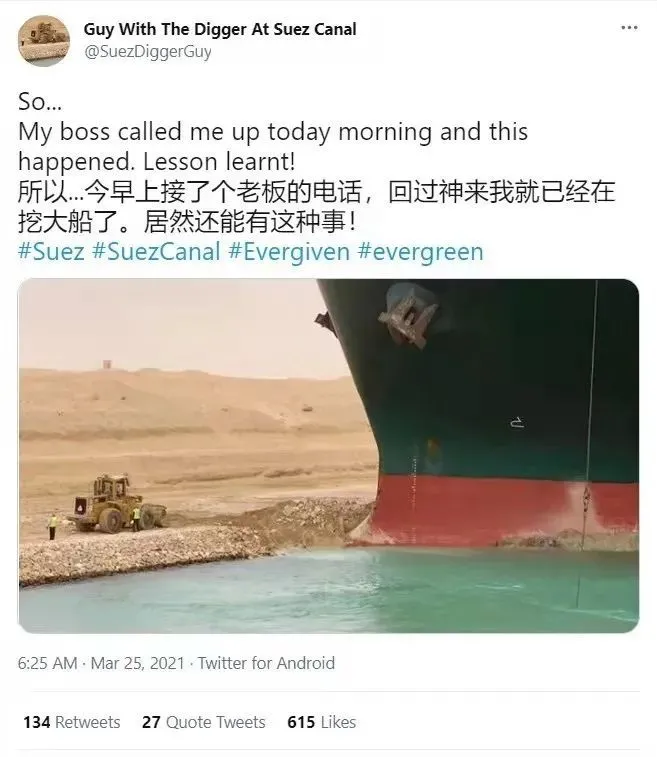View the 615 Likes list
657x757 pixels.
click(322, 722)
